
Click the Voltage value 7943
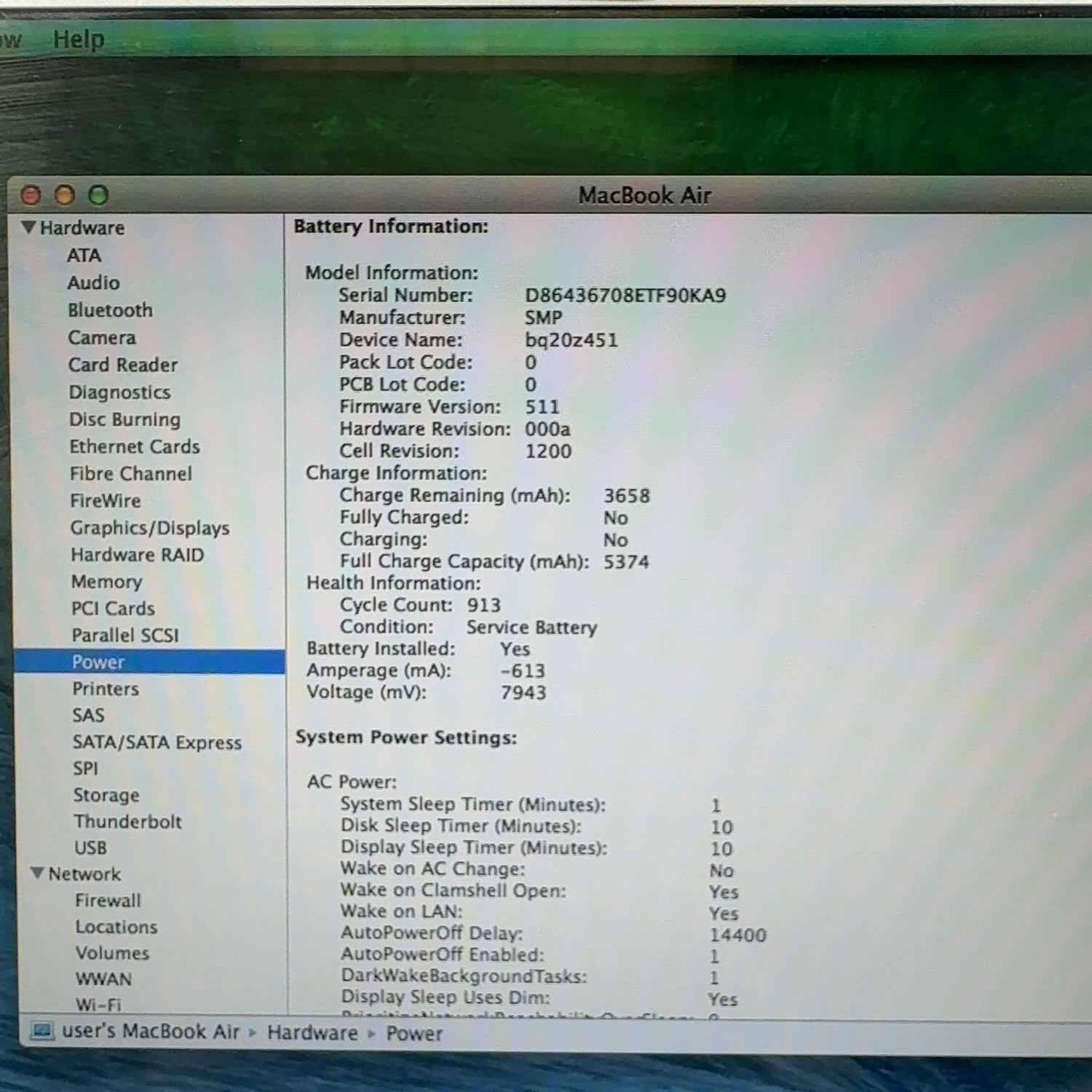tap(523, 692)
